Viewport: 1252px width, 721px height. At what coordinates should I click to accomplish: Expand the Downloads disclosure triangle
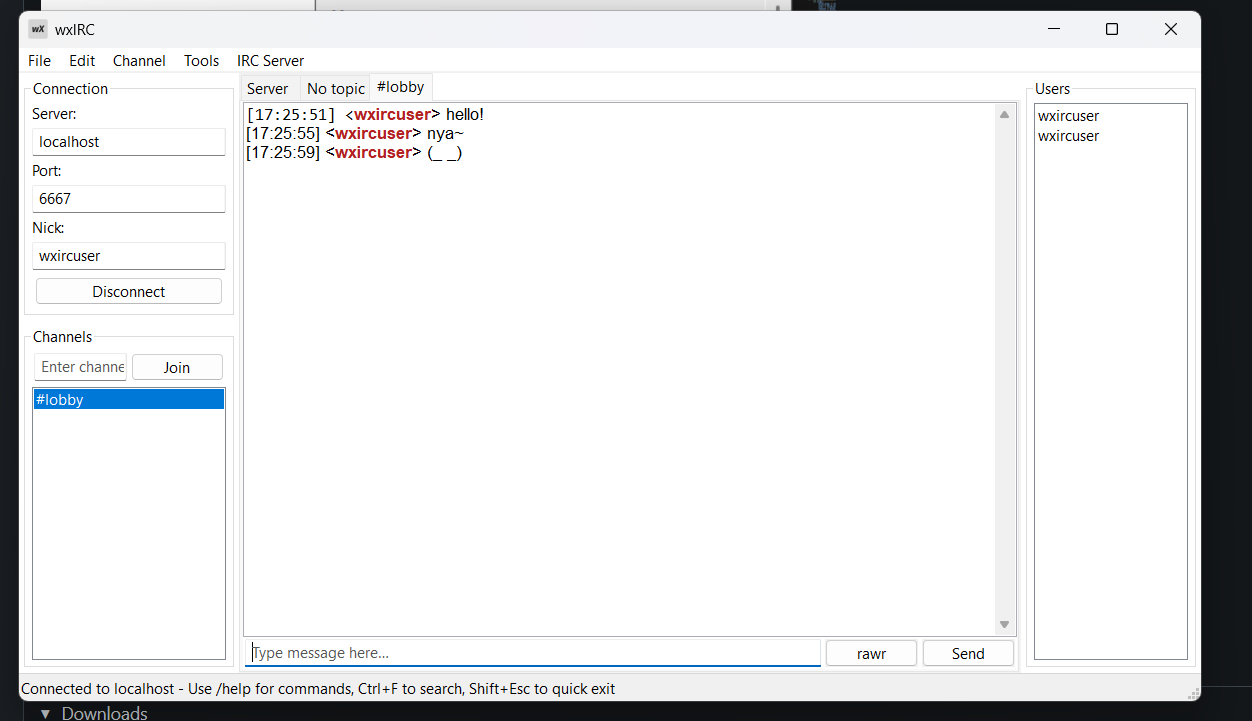pyautogui.click(x=45, y=713)
